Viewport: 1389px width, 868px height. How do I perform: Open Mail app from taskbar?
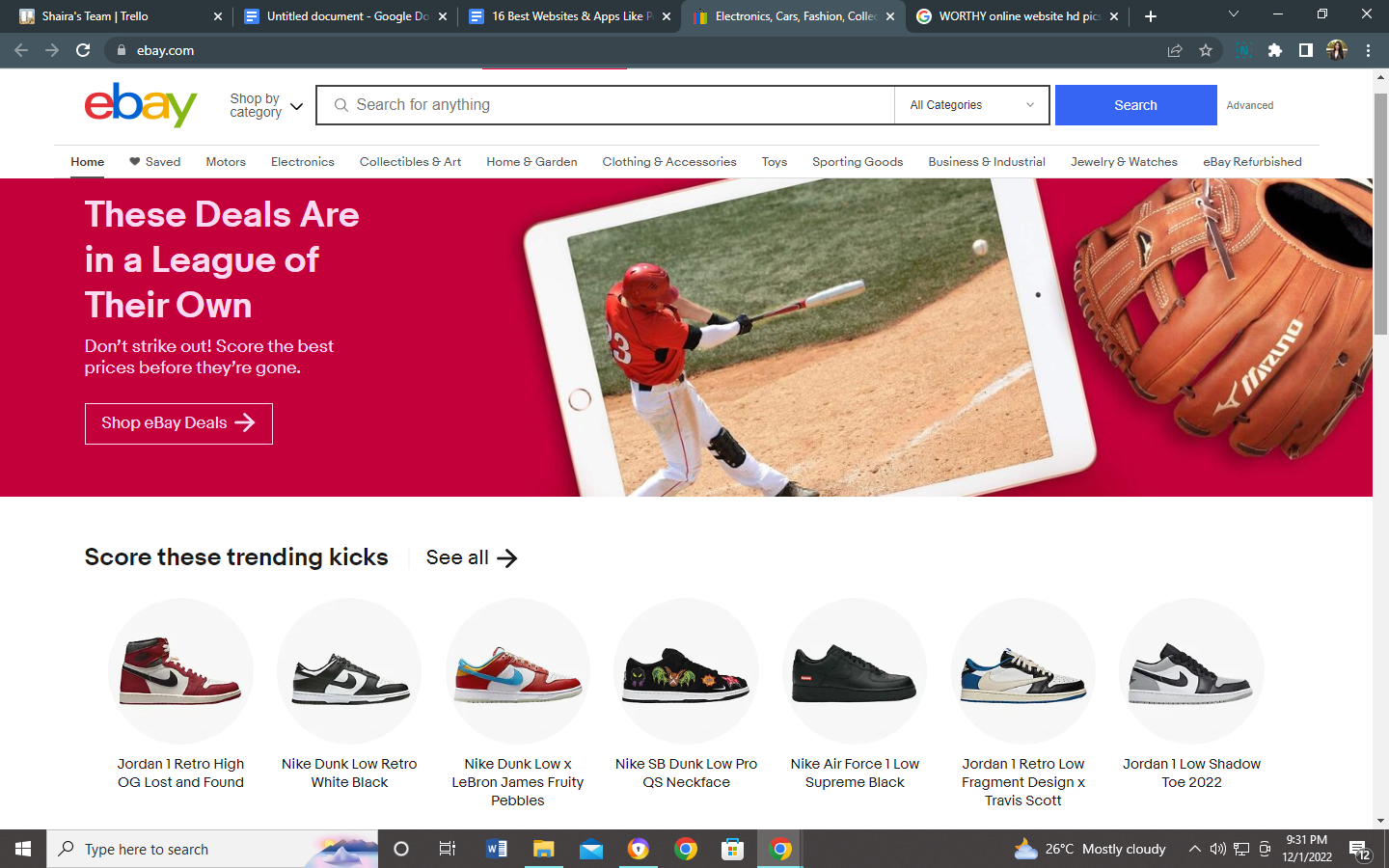click(x=590, y=849)
